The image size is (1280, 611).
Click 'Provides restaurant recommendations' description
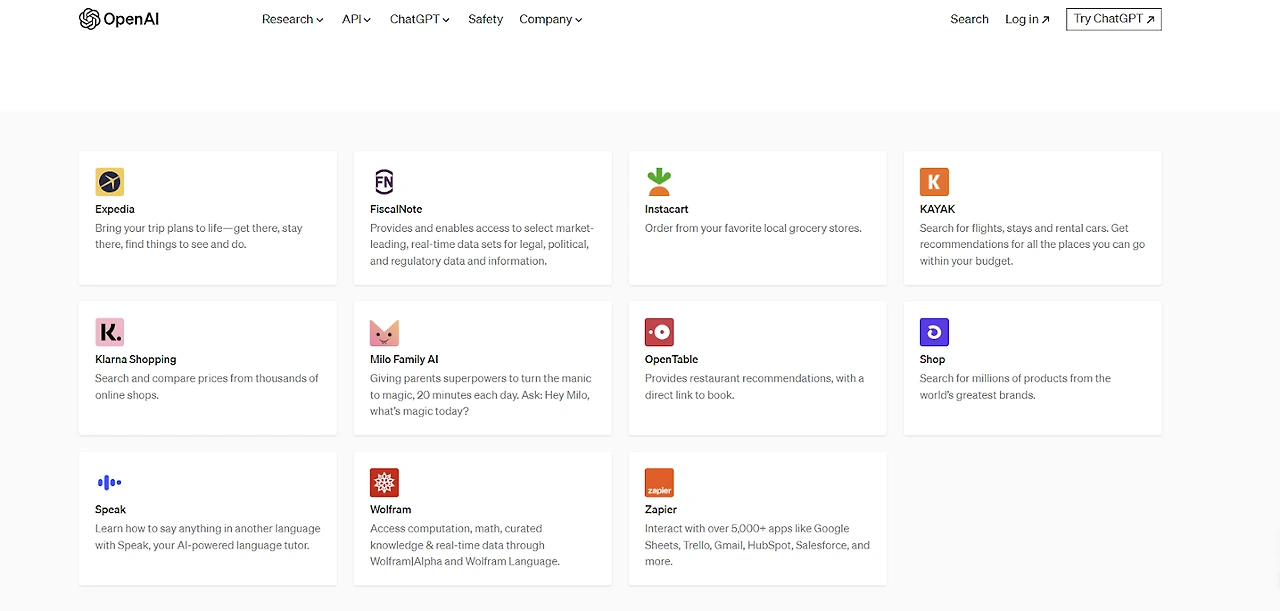(x=754, y=386)
